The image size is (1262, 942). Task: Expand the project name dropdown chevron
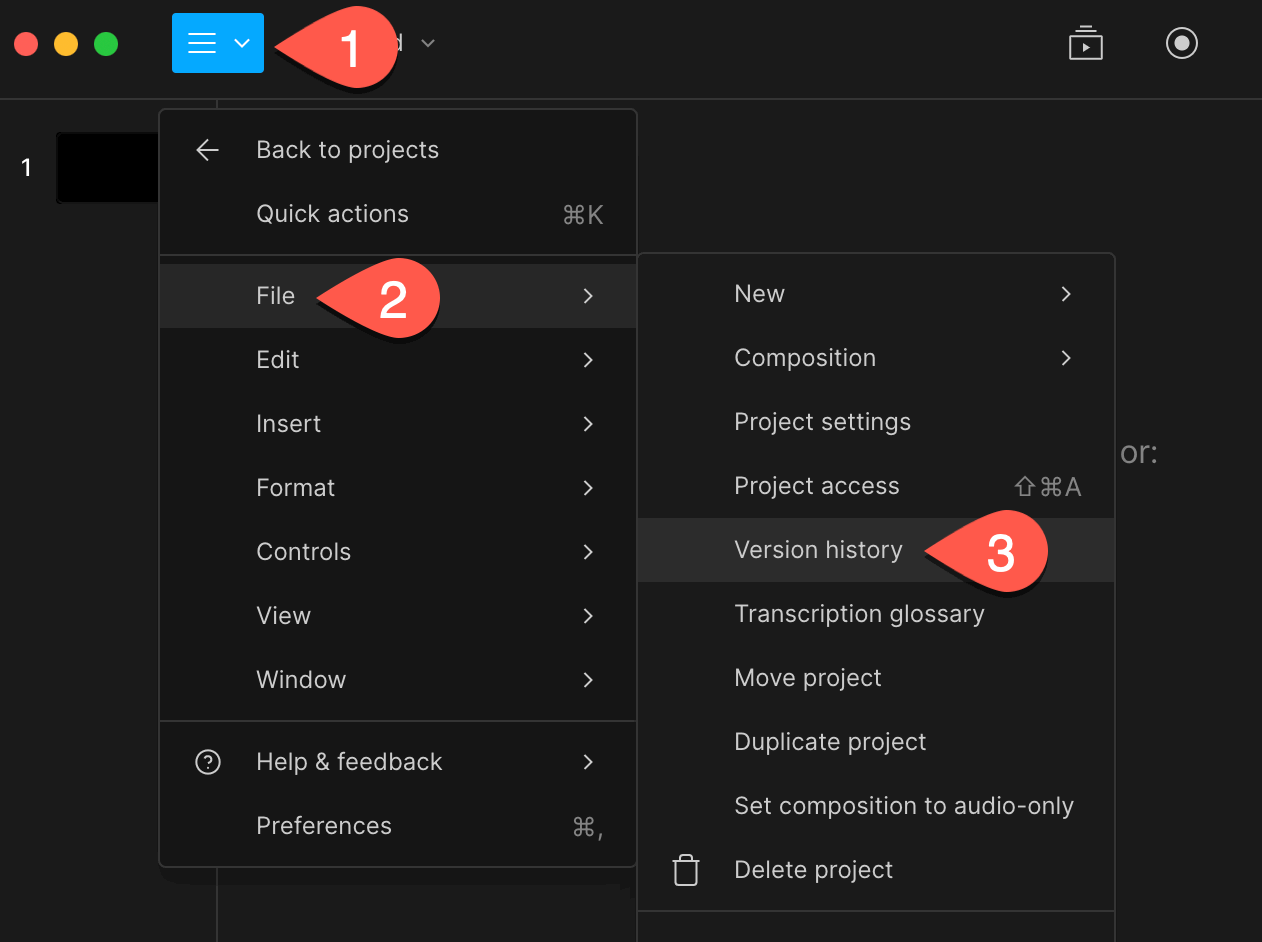428,43
